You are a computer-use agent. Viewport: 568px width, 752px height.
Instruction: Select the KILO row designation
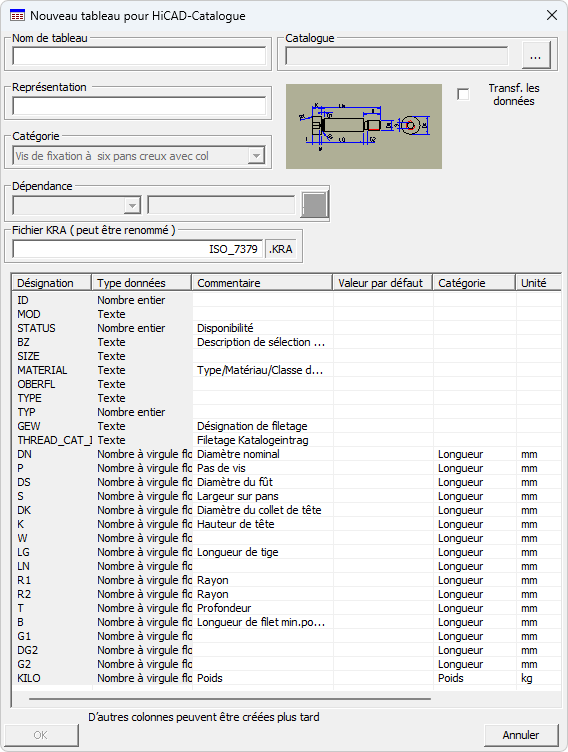[x=29, y=678]
